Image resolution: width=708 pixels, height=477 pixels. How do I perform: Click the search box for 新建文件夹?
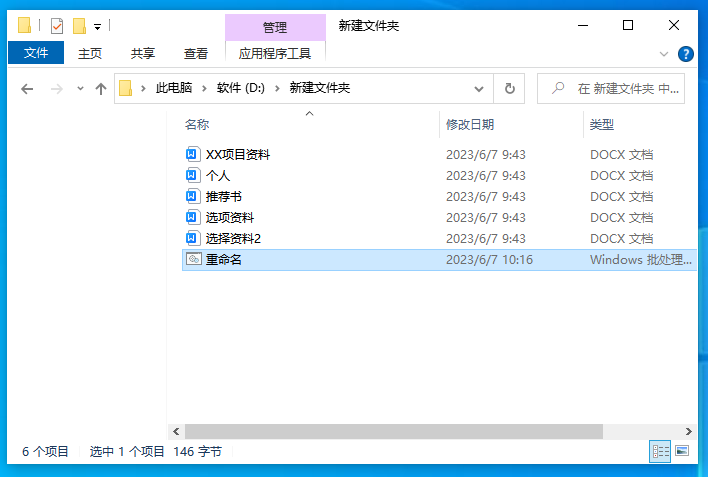(610, 89)
